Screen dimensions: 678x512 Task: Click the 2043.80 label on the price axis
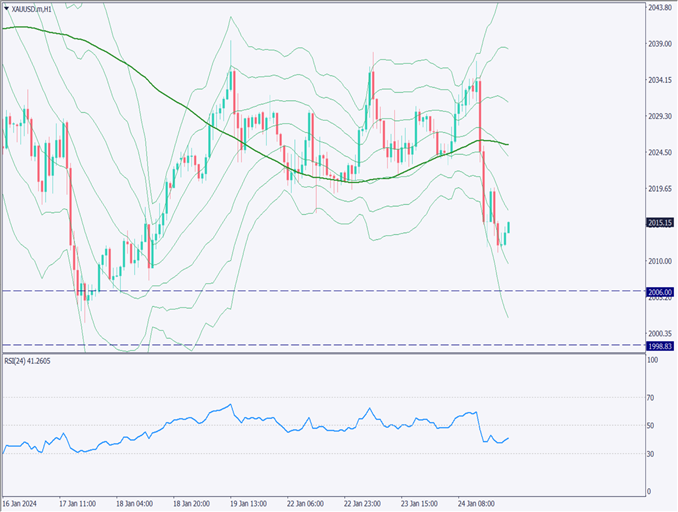[658, 8]
